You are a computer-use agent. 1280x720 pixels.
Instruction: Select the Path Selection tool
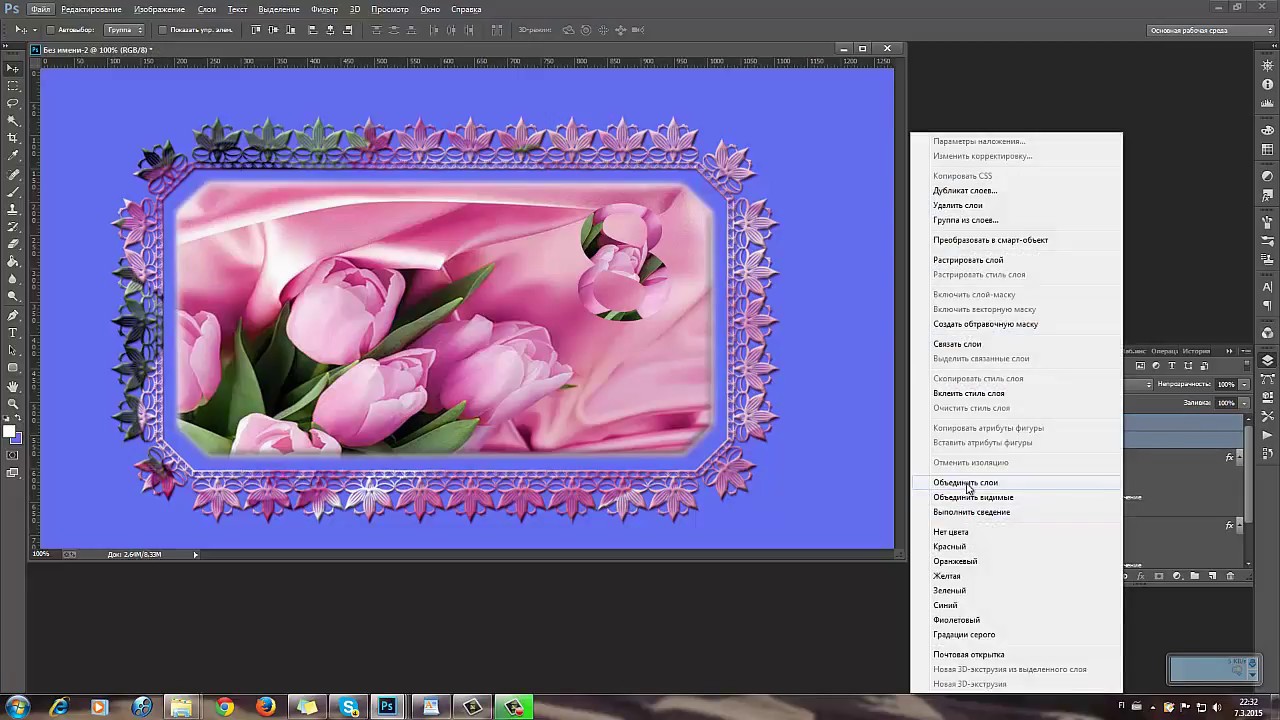13,350
